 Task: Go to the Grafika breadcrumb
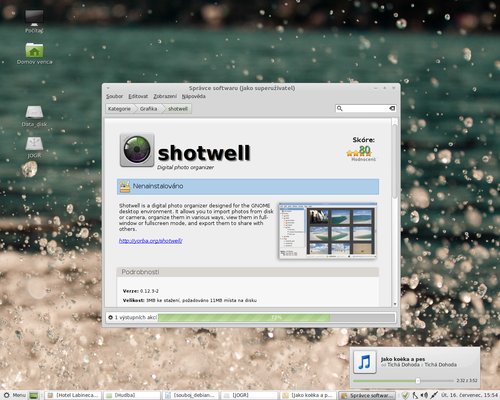click(148, 109)
